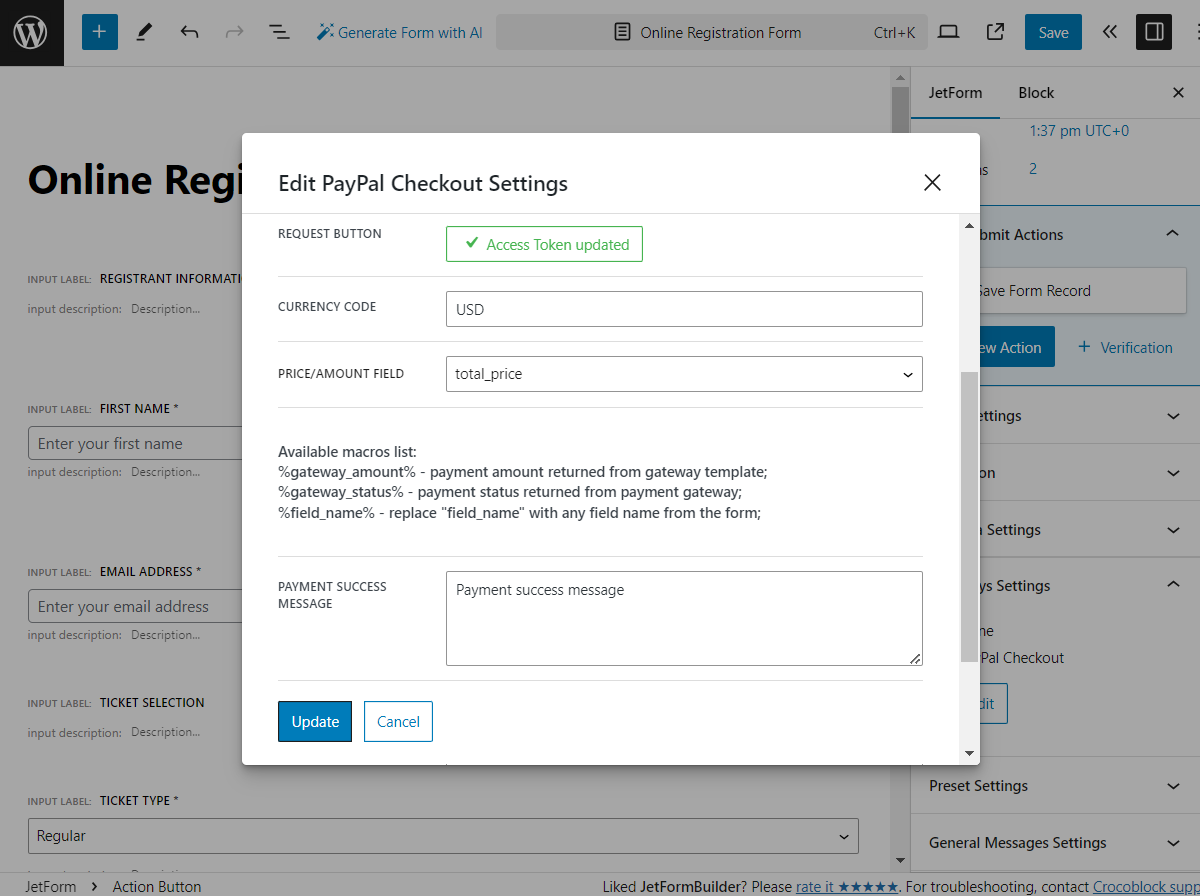Close the PayPal Checkout Settings dialog
The height and width of the screenshot is (896, 1200).
point(932,182)
